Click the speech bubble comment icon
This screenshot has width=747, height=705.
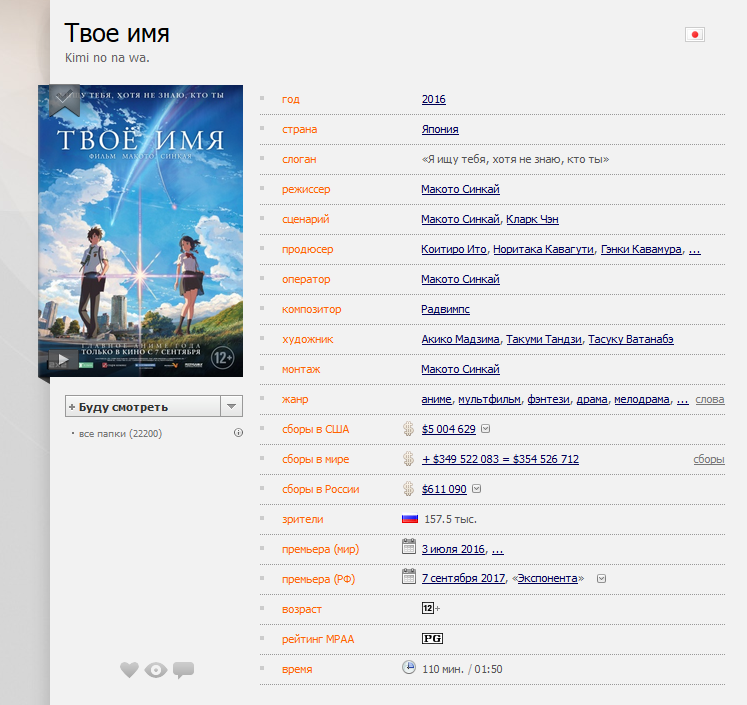[x=183, y=670]
